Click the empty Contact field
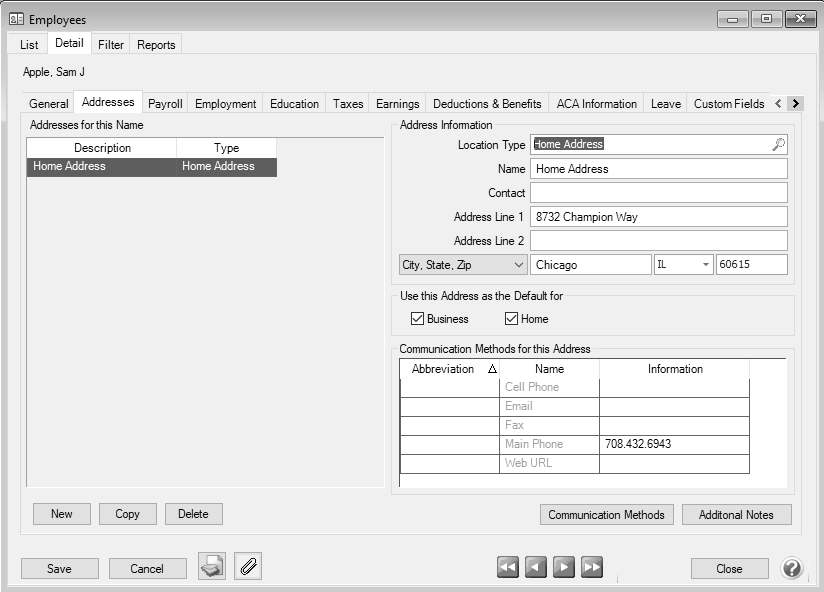The image size is (824, 592). click(x=658, y=193)
